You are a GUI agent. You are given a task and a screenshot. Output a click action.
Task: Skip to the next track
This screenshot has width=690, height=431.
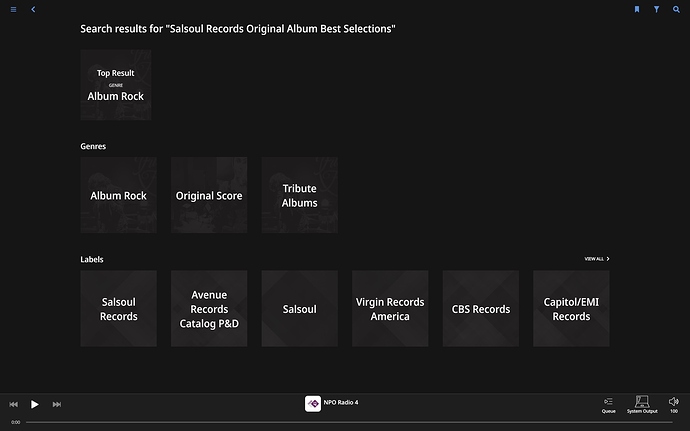click(57, 404)
